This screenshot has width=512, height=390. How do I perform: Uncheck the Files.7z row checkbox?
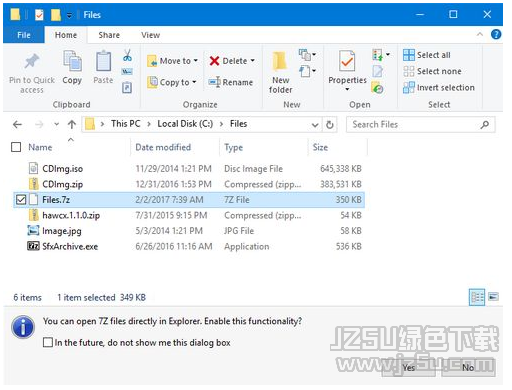coord(21,200)
